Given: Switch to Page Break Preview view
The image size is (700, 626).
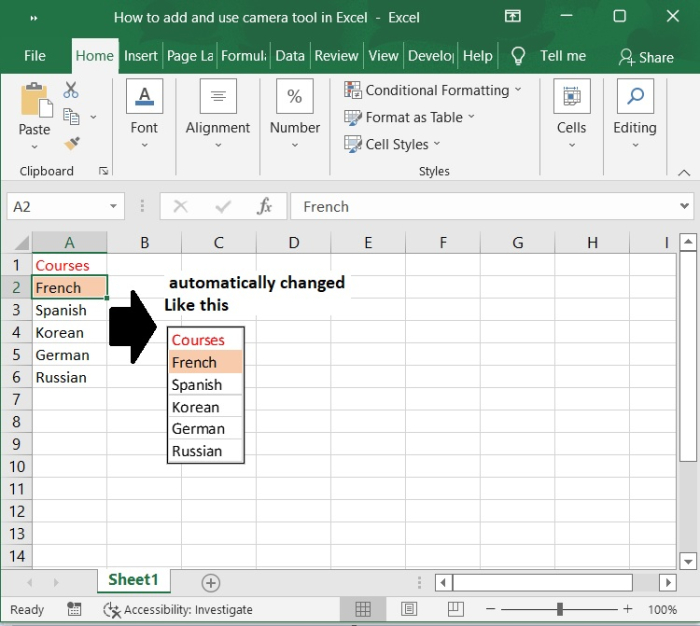Looking at the screenshot, I should tap(455, 609).
